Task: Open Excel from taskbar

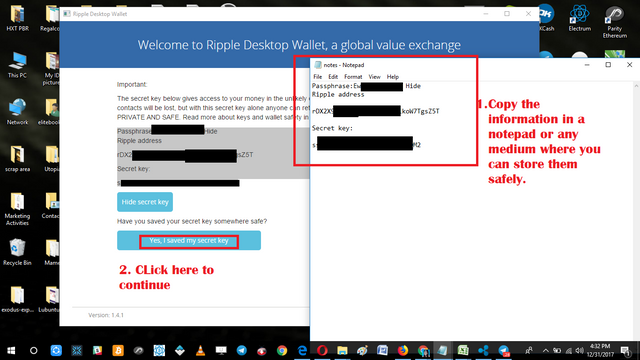Action: (463, 351)
